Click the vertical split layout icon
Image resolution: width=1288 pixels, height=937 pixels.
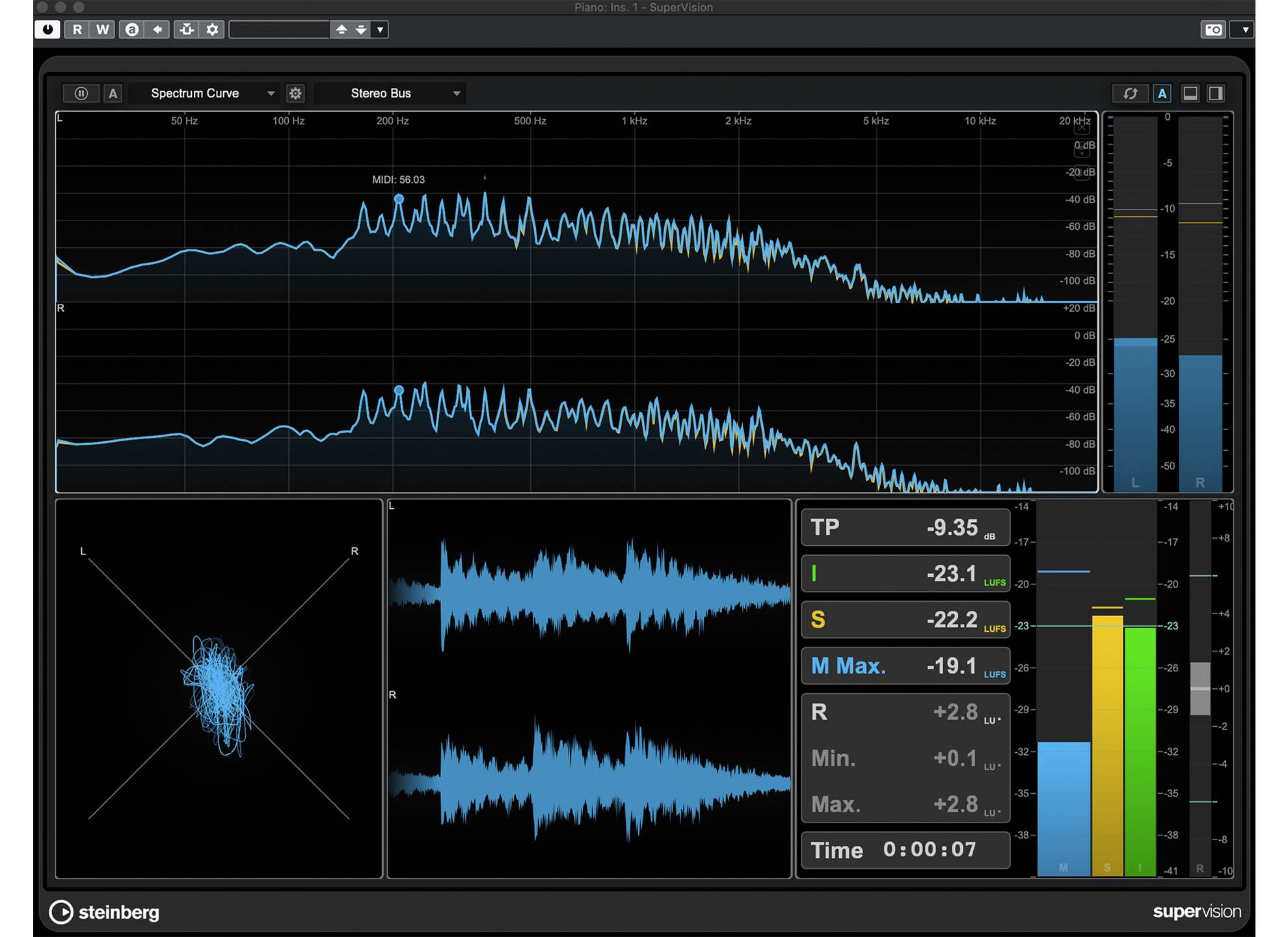1215,93
